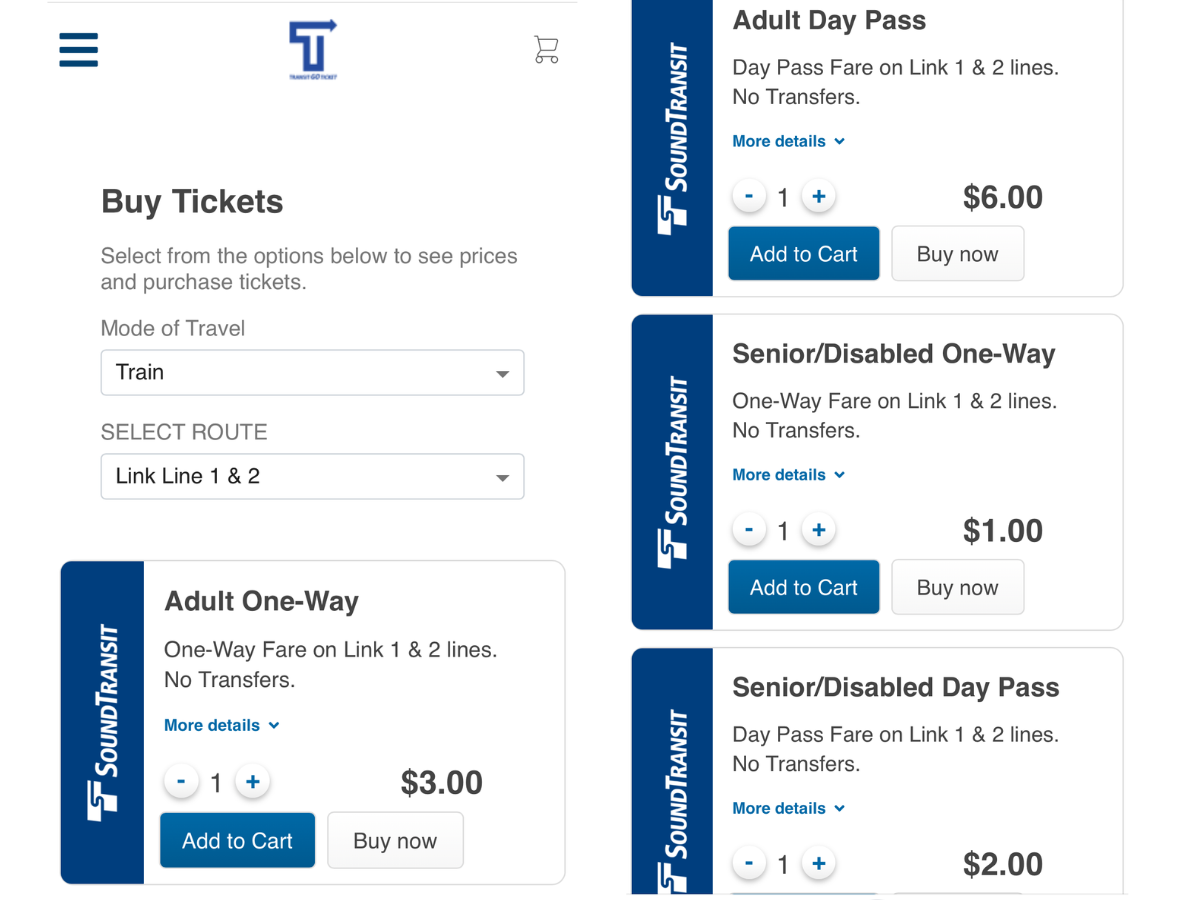
Task: Show More details for Senior/Disabled One-Way
Action: [788, 475]
